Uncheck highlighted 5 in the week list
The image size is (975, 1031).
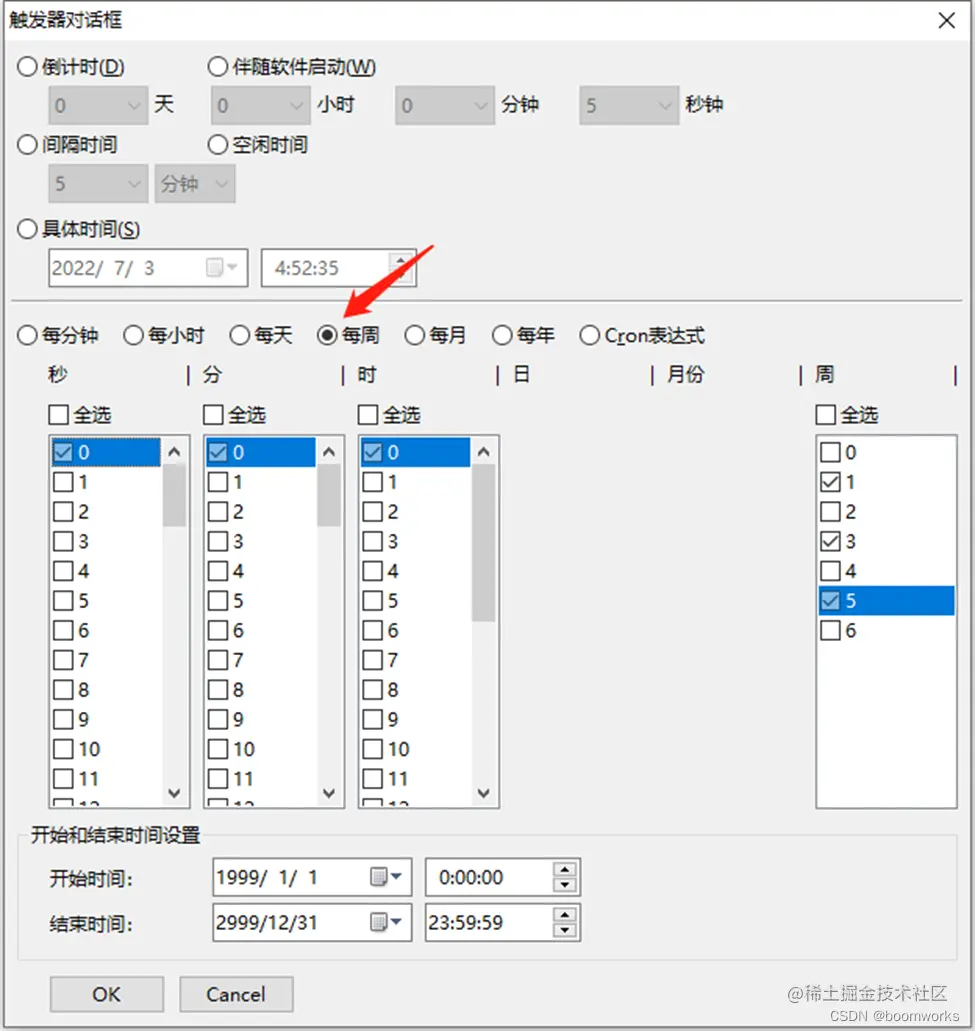pyautogui.click(x=830, y=600)
